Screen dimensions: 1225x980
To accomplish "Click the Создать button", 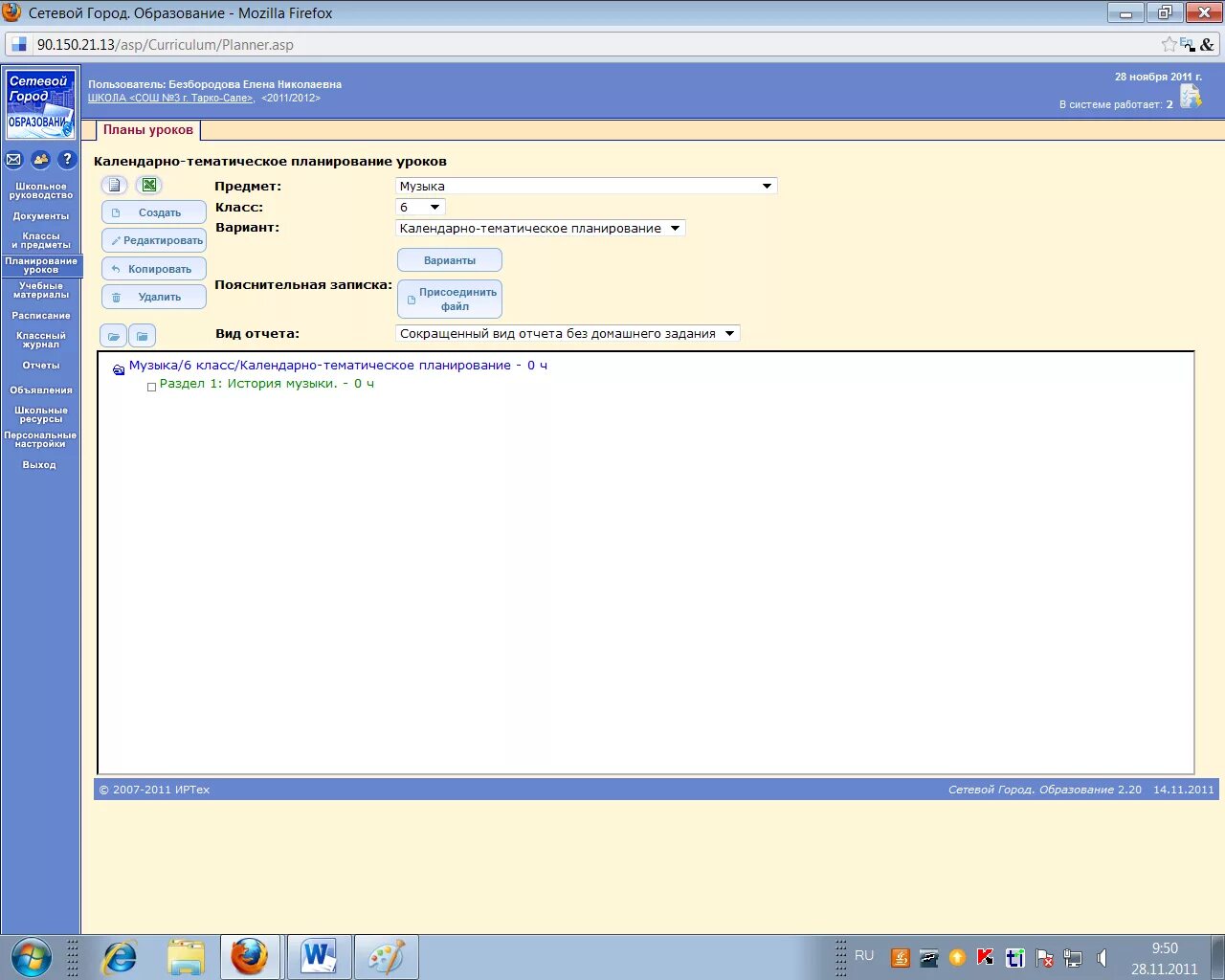I will coord(154,212).
